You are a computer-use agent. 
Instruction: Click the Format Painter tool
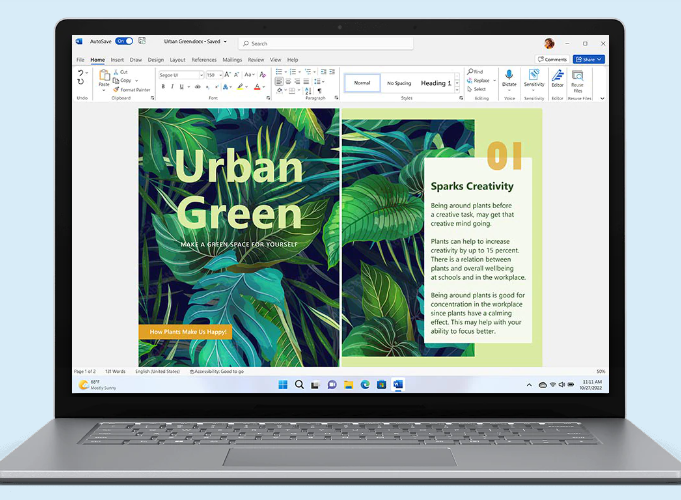133,89
